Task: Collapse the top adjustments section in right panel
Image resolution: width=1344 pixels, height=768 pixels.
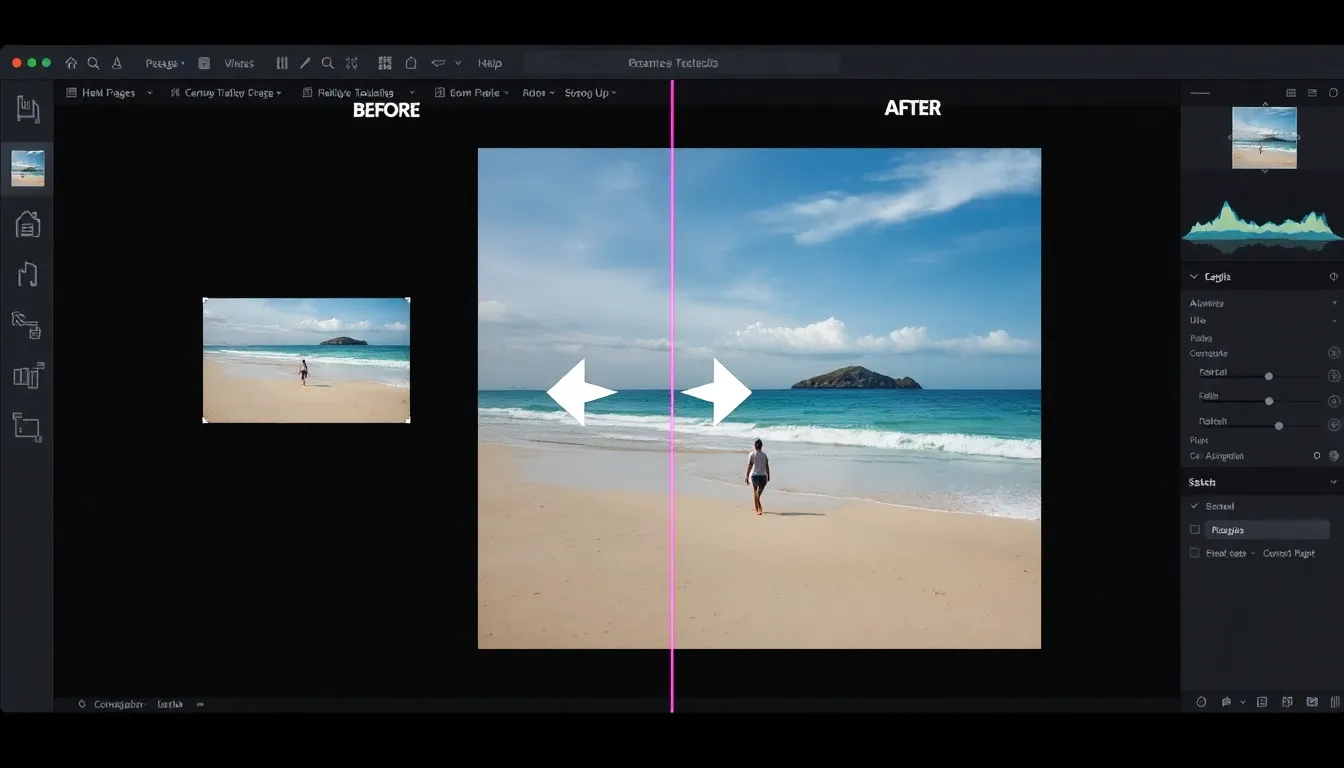Action: click(x=1192, y=275)
